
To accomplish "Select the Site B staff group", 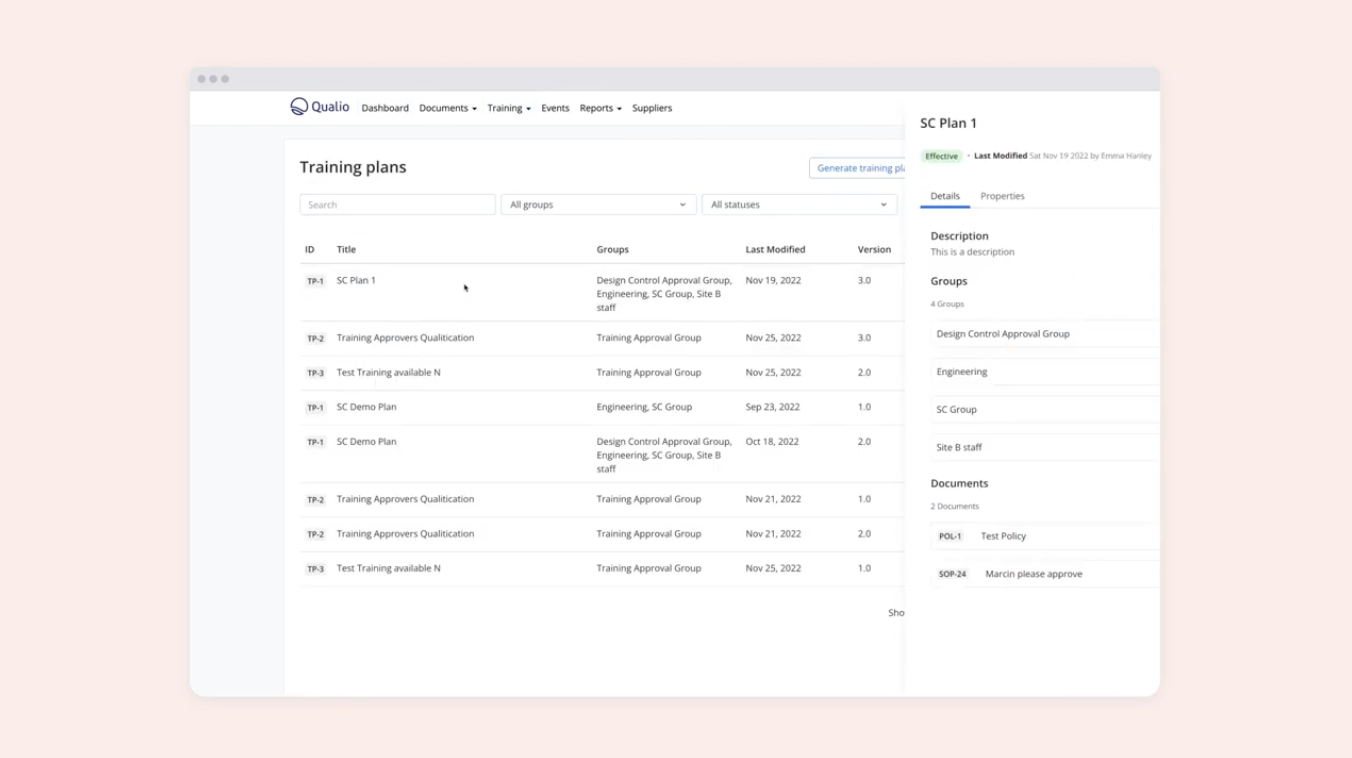I will point(959,447).
